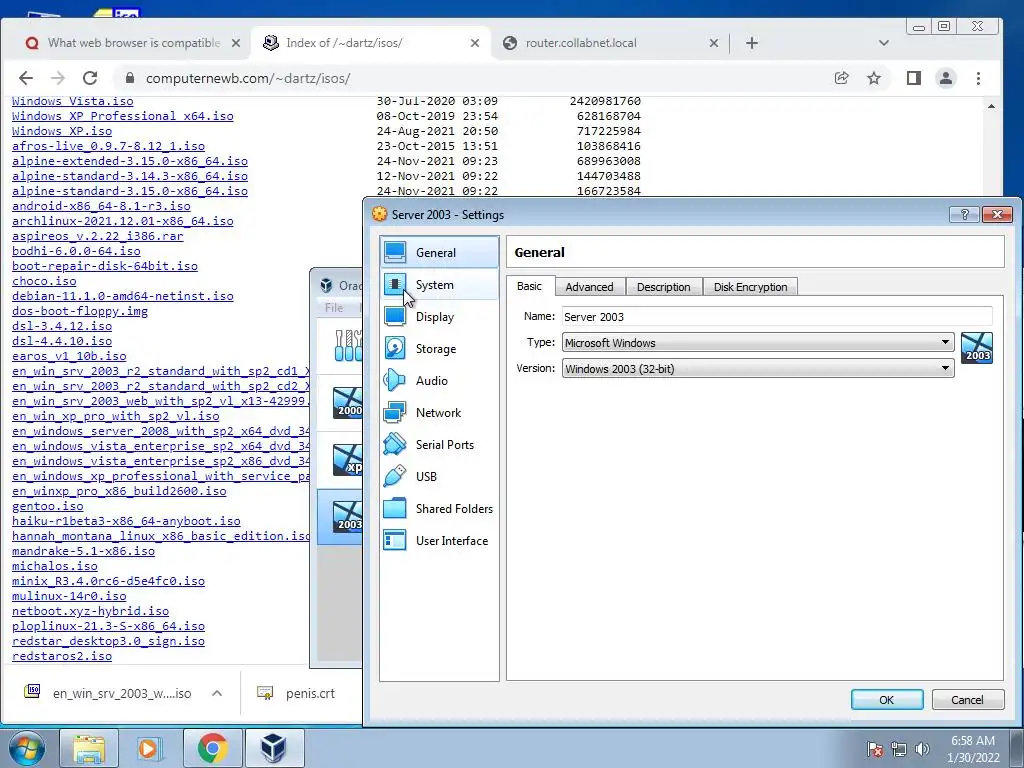1024x768 pixels.
Task: Open link debian-11.1.0-amd64-netinst.iso
Action: click(x=122, y=296)
